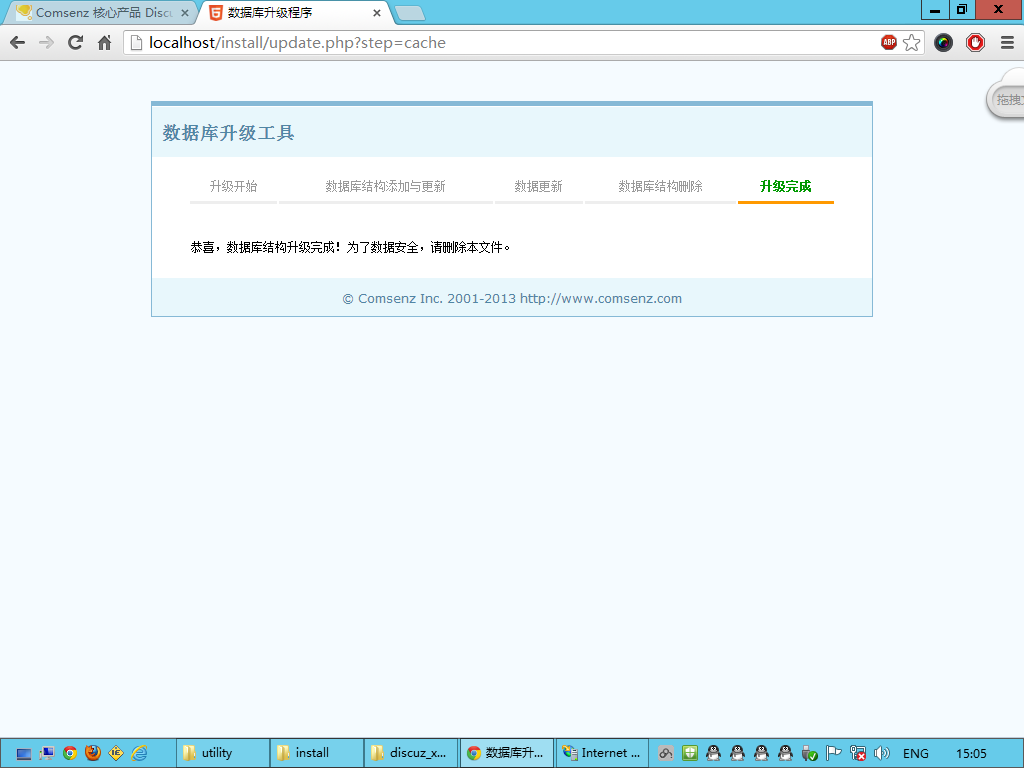This screenshot has height=768, width=1024.
Task: Launch Internet Explorer from quick launch
Action: [139, 753]
